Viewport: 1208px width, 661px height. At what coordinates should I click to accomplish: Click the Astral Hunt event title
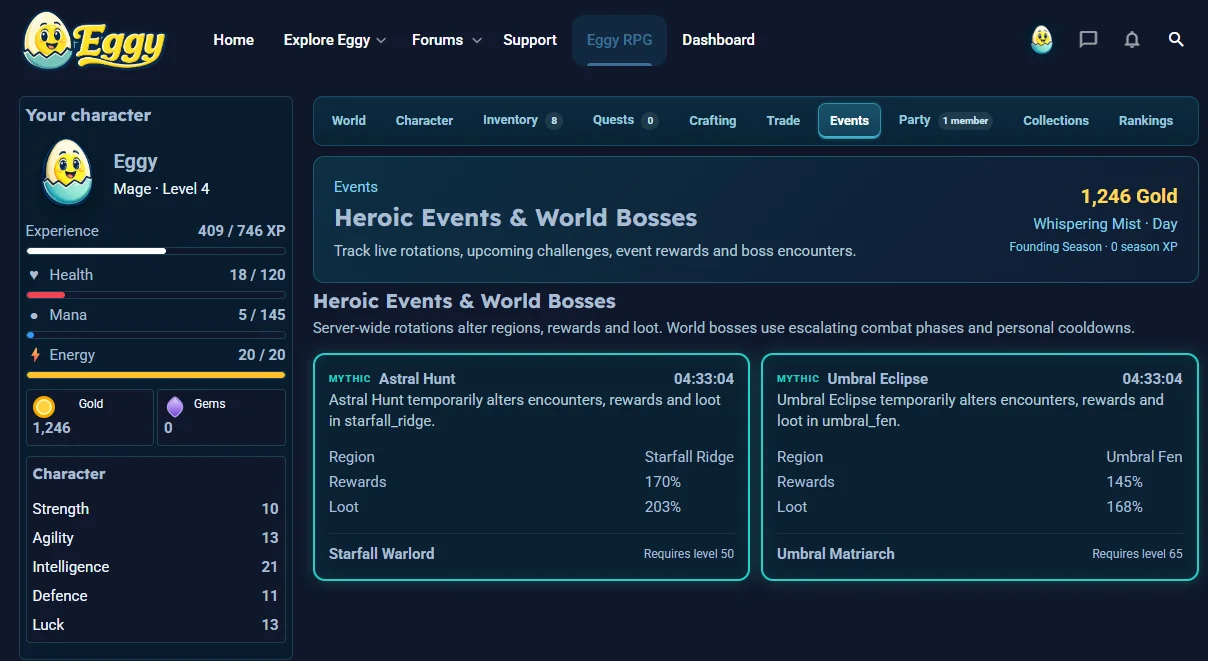pos(417,379)
